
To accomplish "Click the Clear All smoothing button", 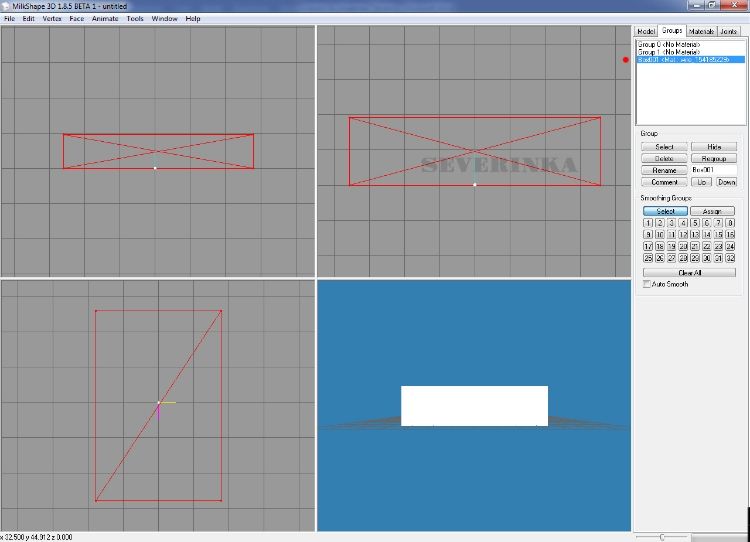I will click(x=689, y=272).
